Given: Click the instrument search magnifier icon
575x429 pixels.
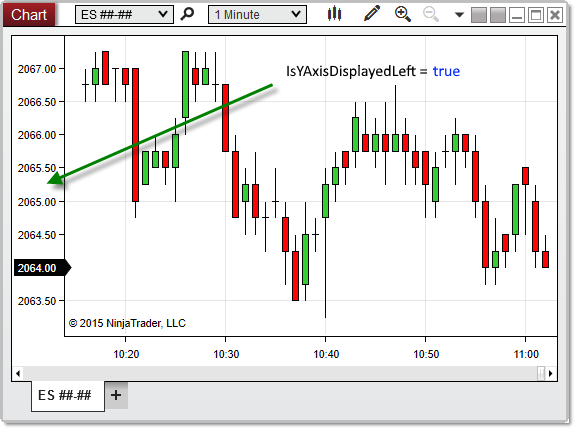Looking at the screenshot, I should coord(187,14).
